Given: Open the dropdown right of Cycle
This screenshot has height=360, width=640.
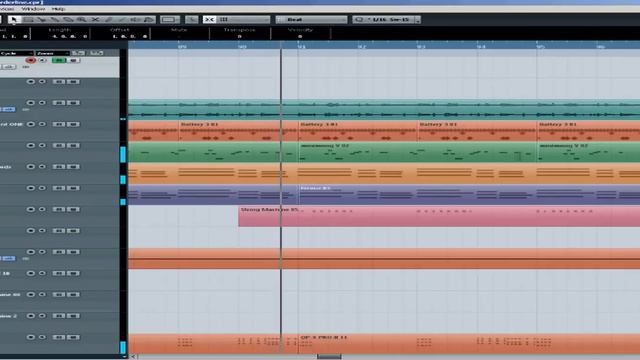Looking at the screenshot, I should point(52,53).
